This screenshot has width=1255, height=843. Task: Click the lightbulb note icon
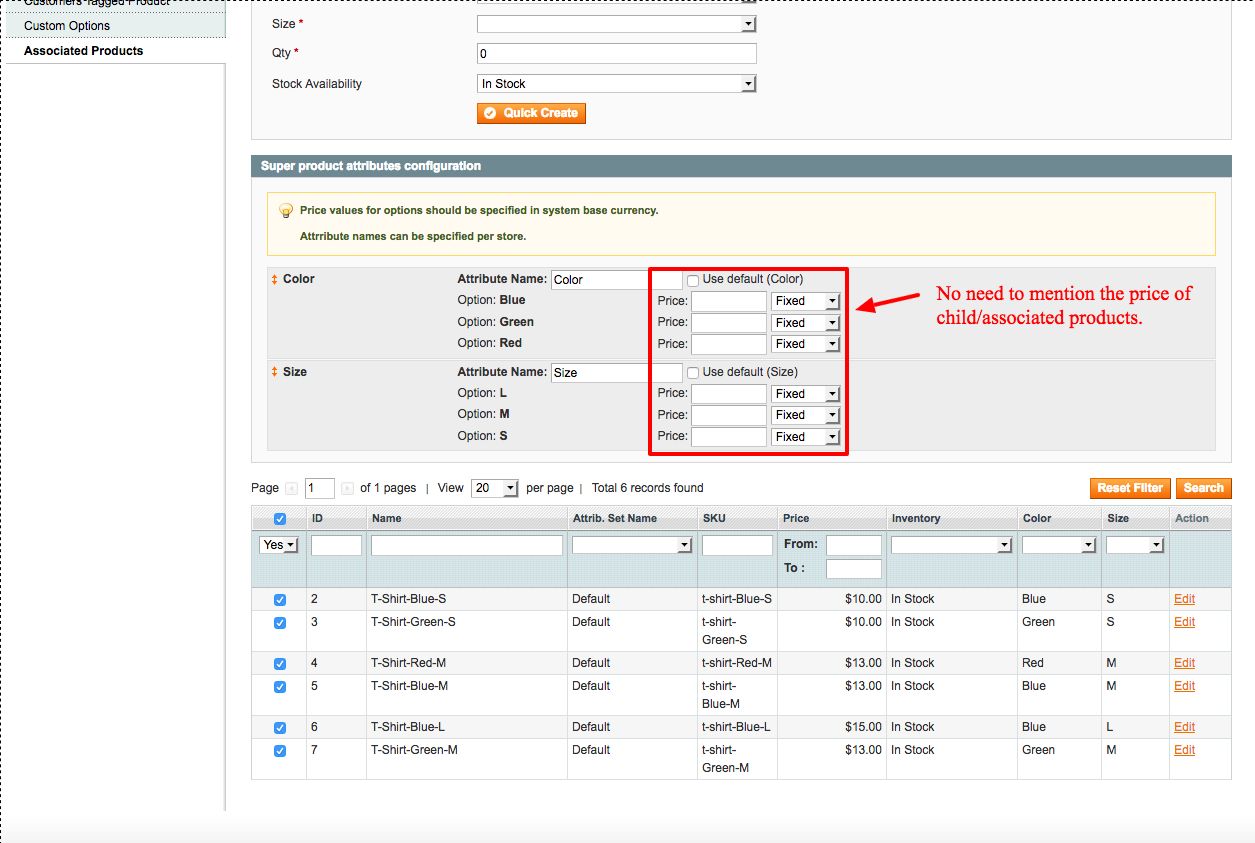click(285, 211)
